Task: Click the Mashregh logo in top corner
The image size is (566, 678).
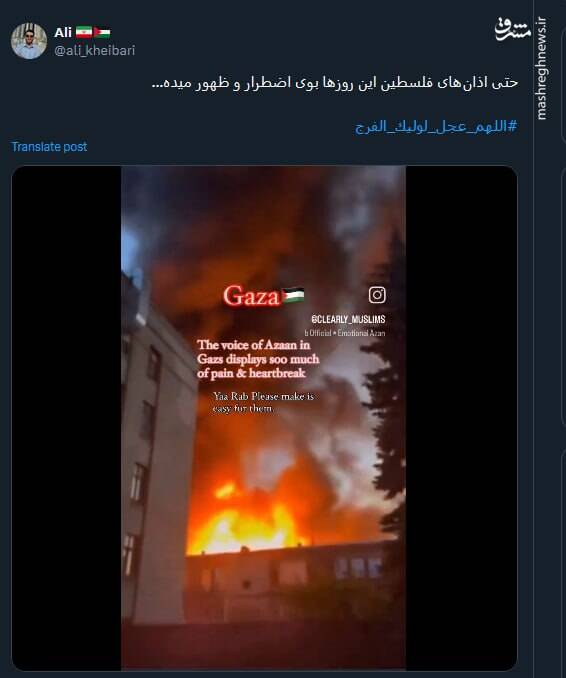Action: tap(512, 29)
